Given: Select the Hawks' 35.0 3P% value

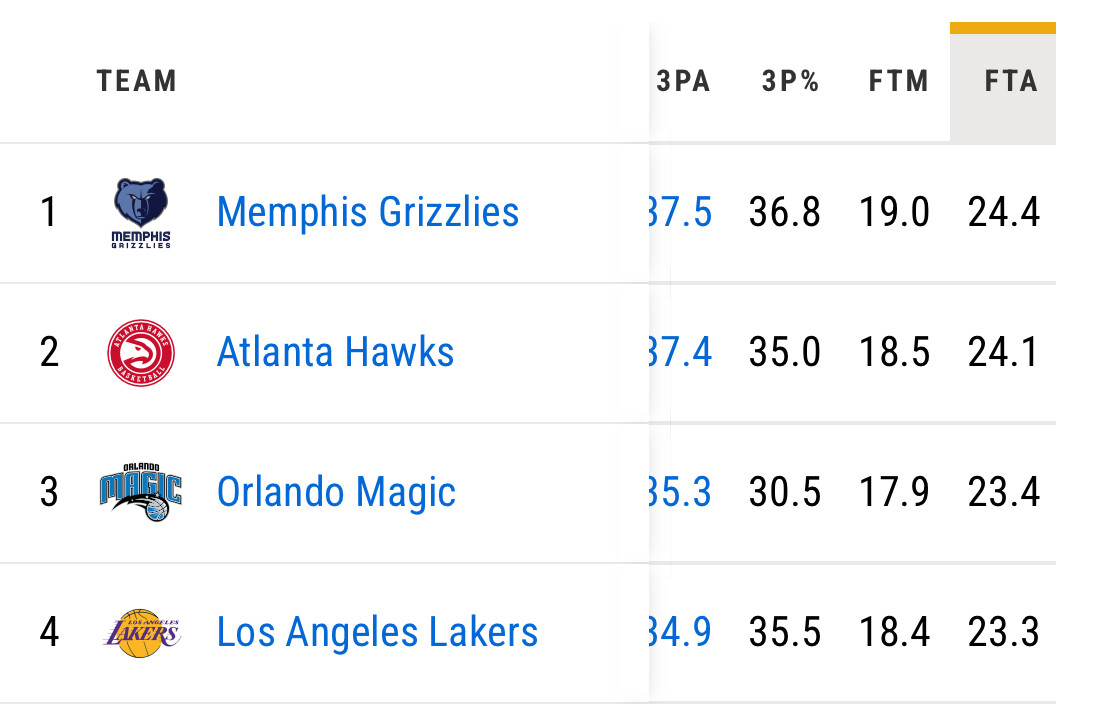Looking at the screenshot, I should pyautogui.click(x=784, y=352).
